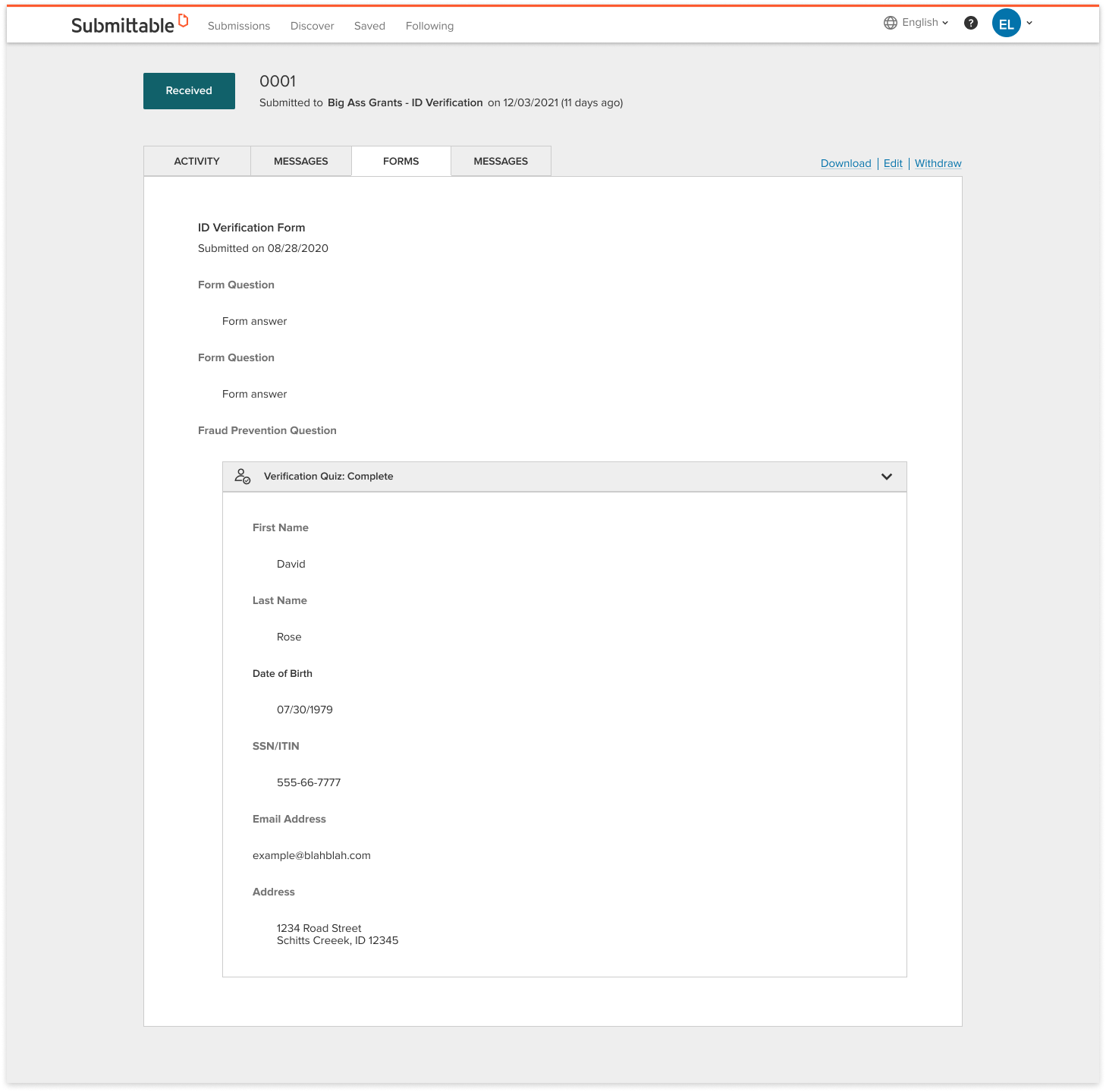
Task: Click Big Ass Grants - ID Verification link
Action: tap(405, 102)
